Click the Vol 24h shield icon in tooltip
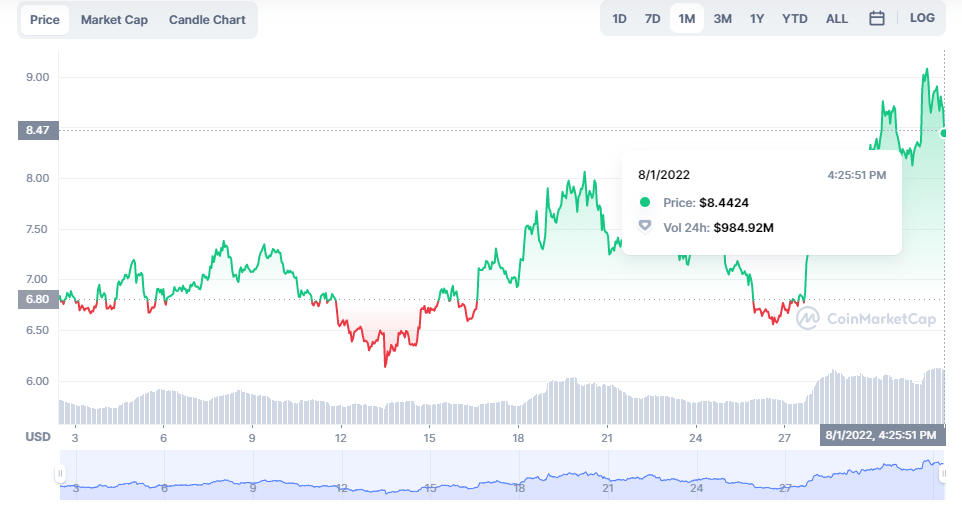The image size is (962, 509). (645, 227)
